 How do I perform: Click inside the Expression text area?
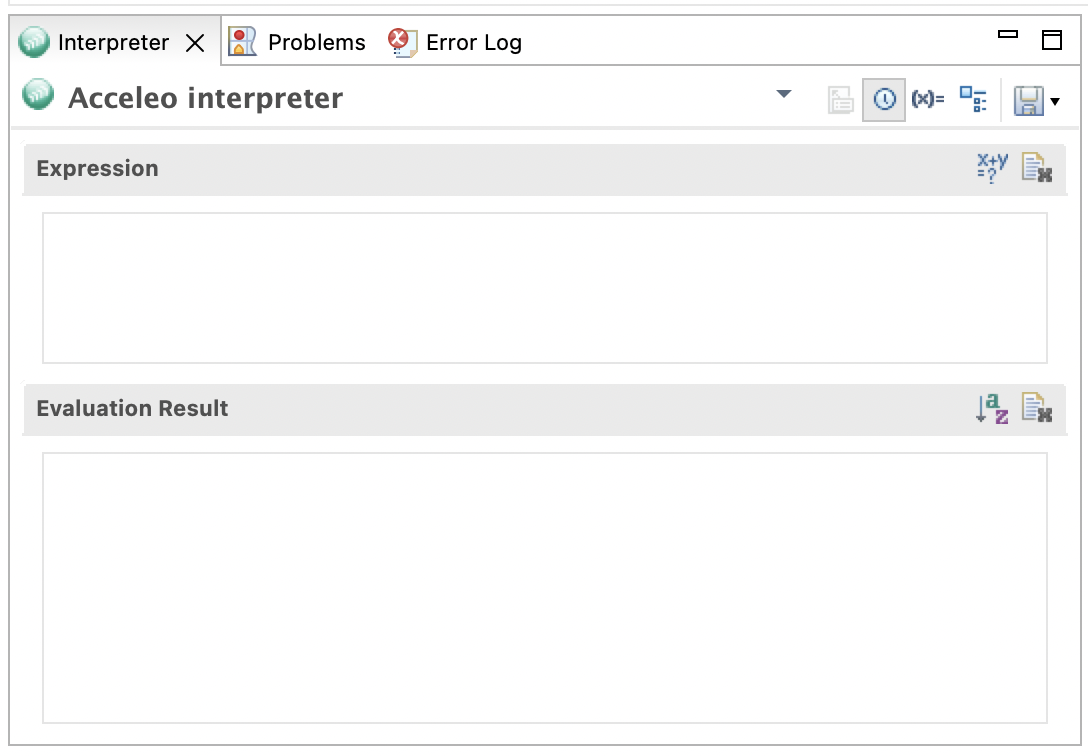[544, 288]
